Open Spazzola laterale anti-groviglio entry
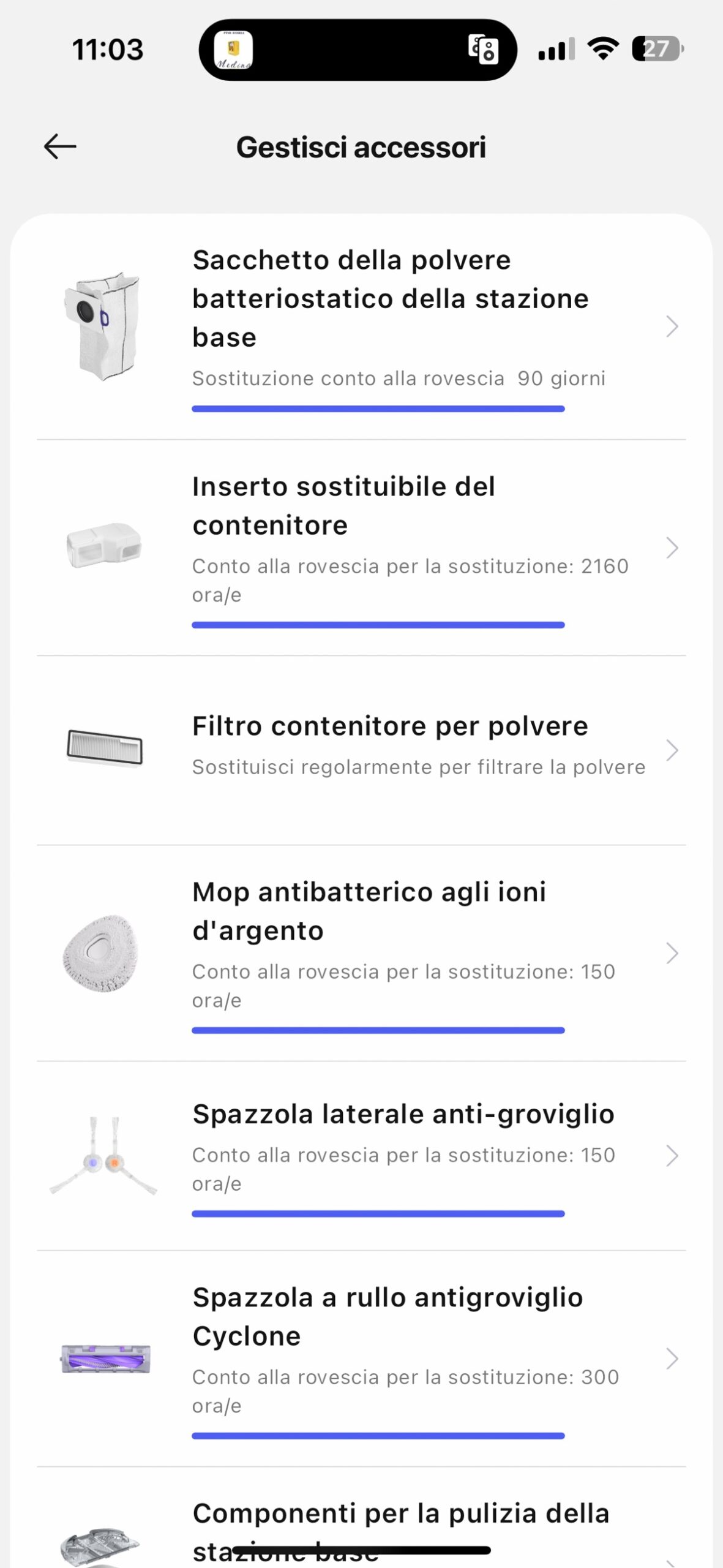 tap(403, 1114)
